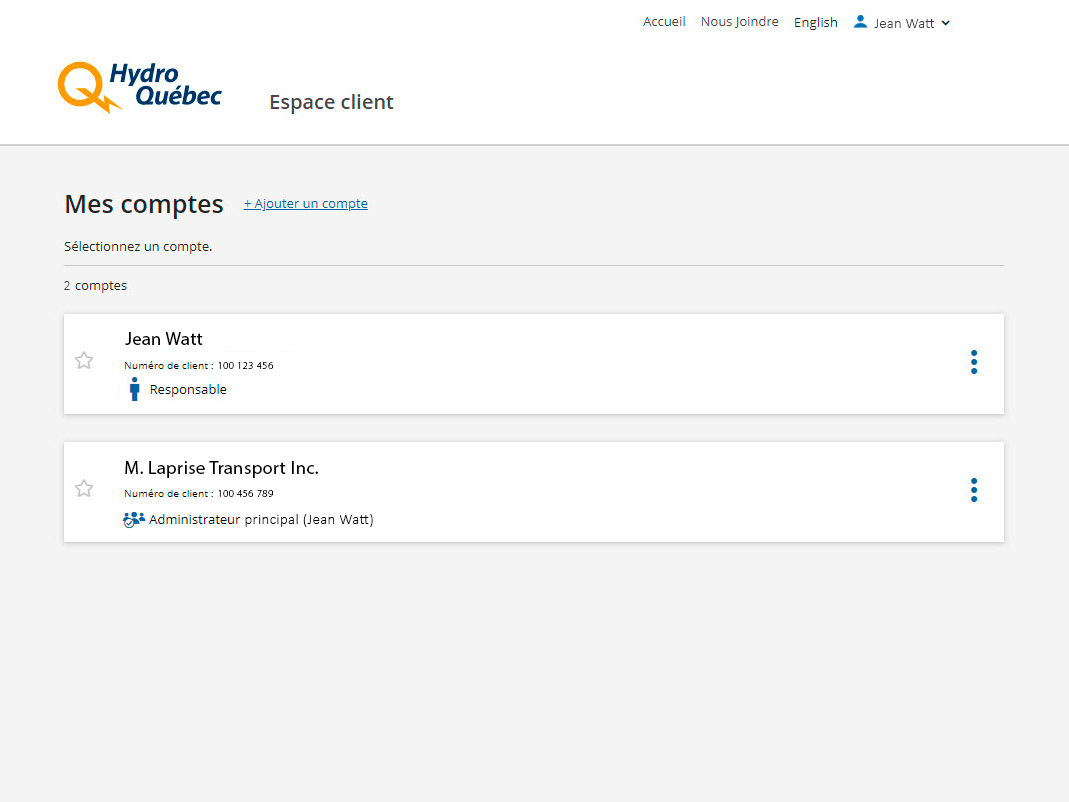Switch the language to English
The height and width of the screenshot is (802, 1069).
[x=815, y=23]
